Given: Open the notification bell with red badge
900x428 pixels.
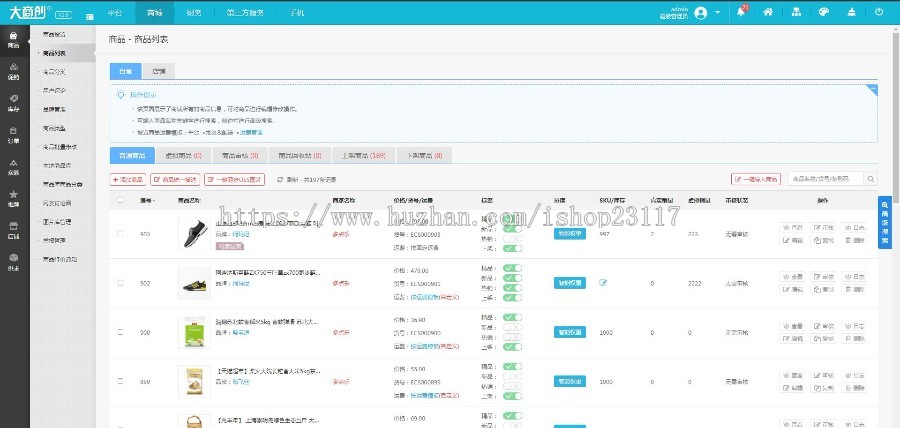Looking at the screenshot, I should coord(741,11).
